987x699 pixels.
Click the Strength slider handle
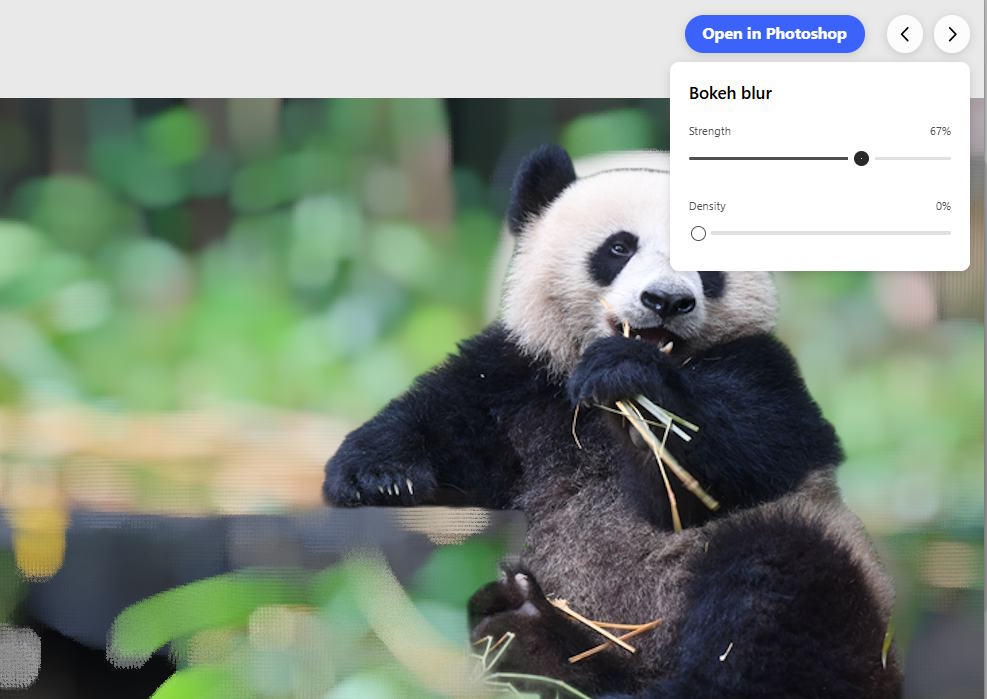point(861,158)
